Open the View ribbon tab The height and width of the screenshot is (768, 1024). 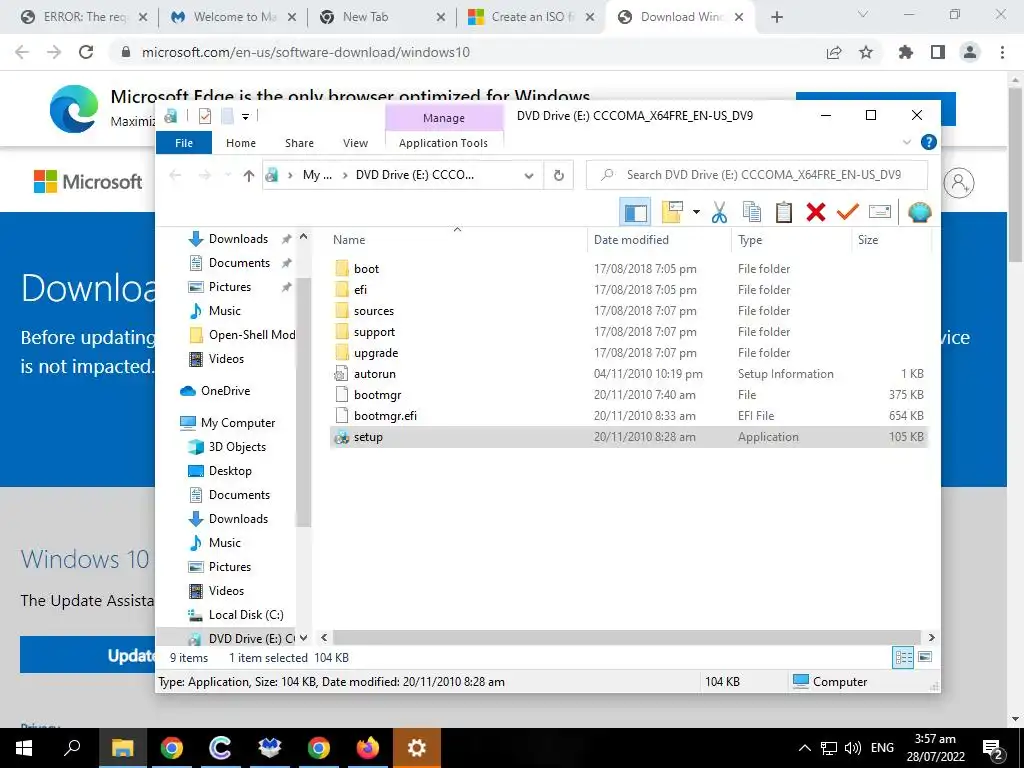click(355, 142)
